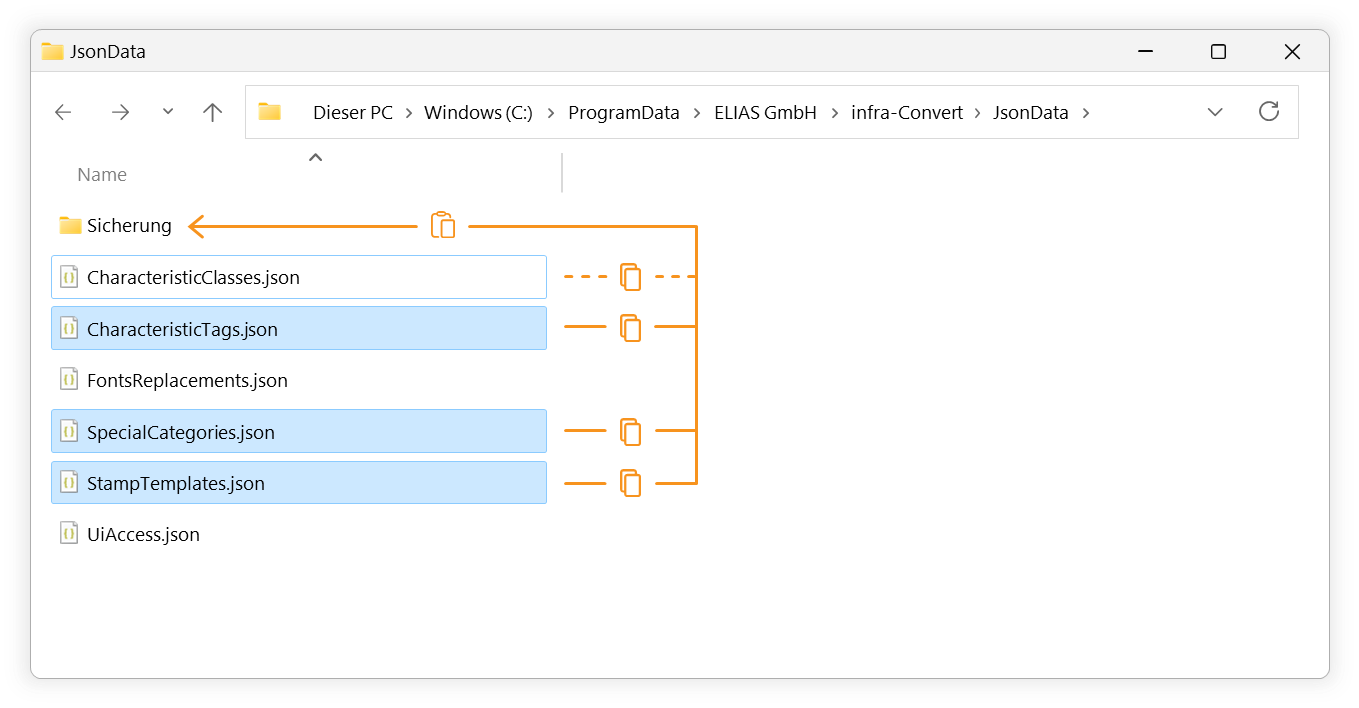Click copy icon beside CharacteristicTags.json

(x=630, y=328)
